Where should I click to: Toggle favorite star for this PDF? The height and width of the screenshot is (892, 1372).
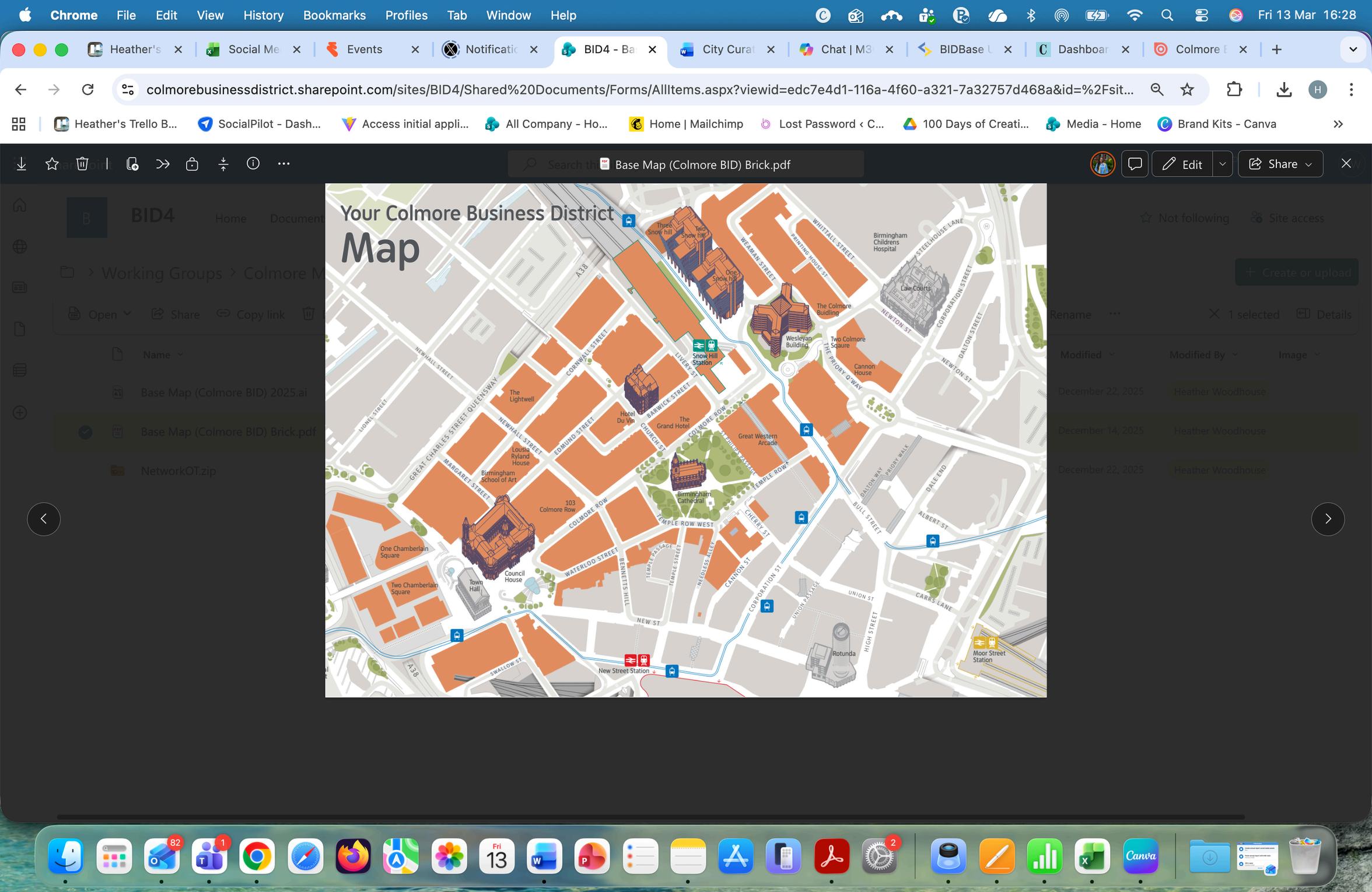[x=52, y=164]
